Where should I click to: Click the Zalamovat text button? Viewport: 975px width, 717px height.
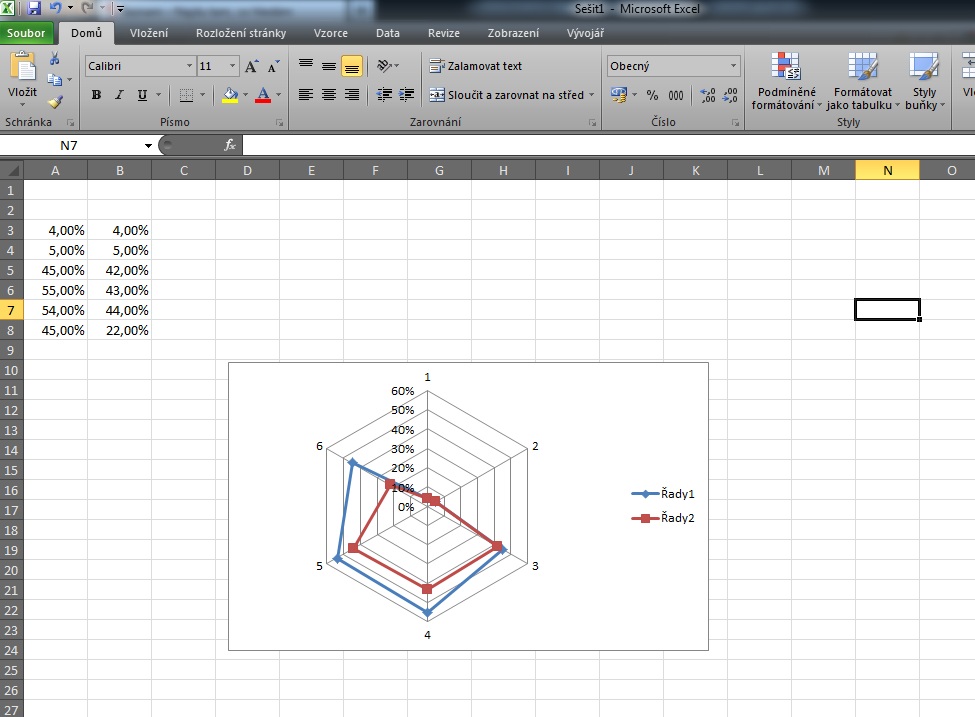[x=476, y=67]
